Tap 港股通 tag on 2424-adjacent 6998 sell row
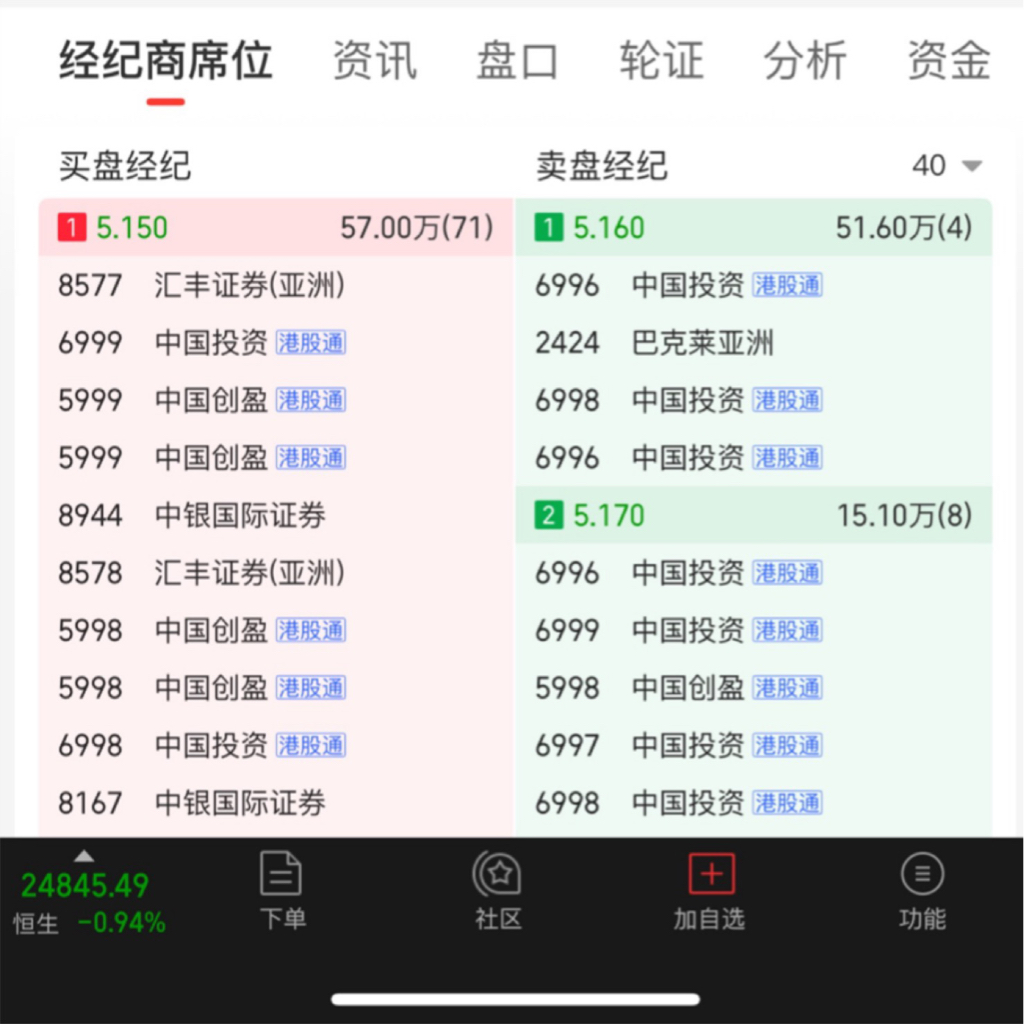The image size is (1024, 1024). click(x=788, y=400)
